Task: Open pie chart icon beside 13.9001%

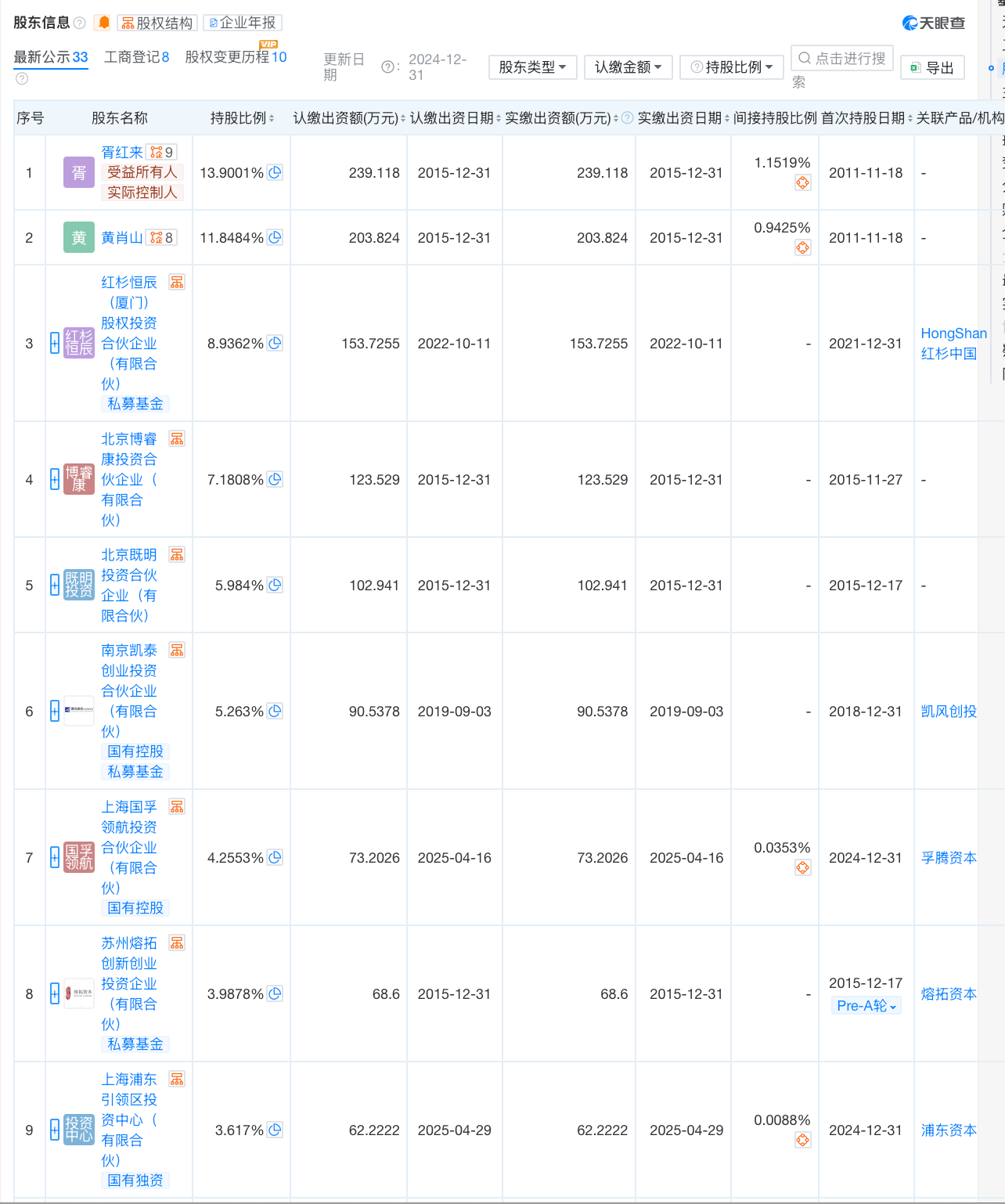Action: tap(275, 172)
